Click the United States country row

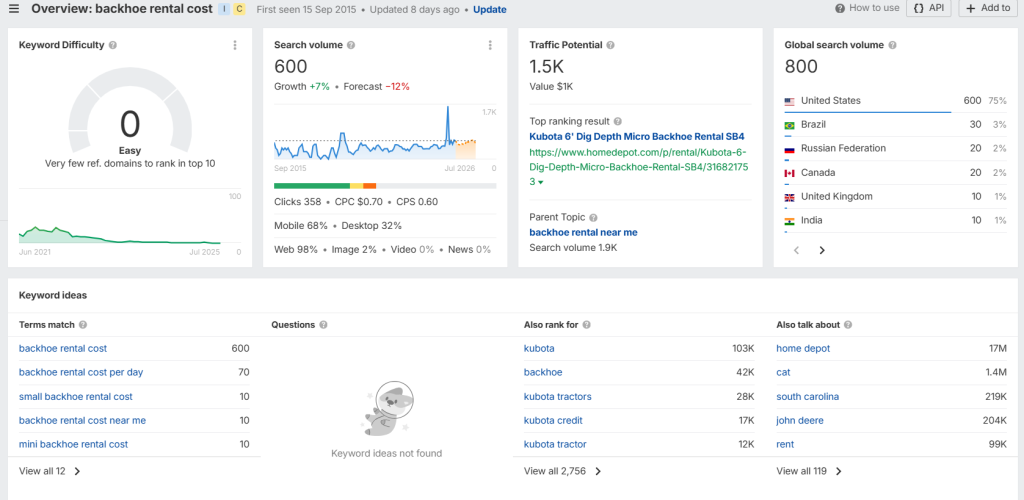895,101
